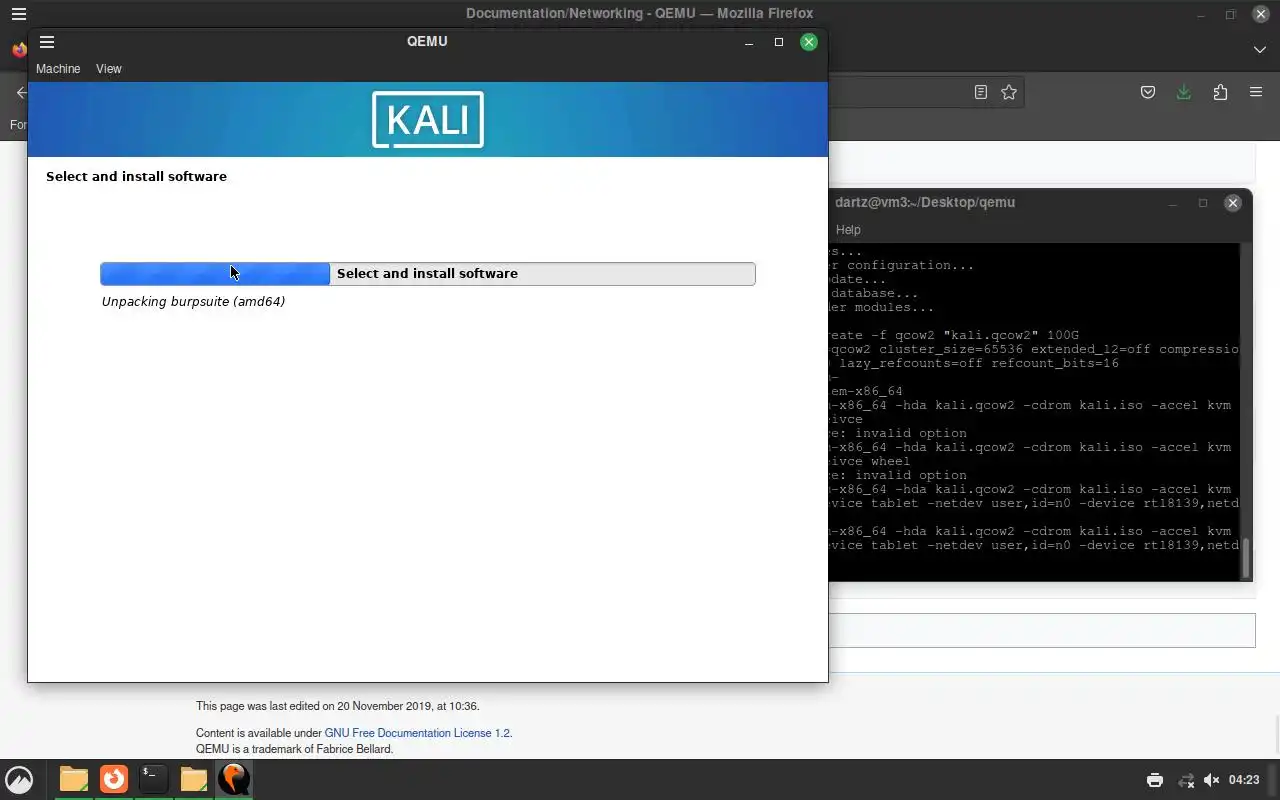
Task: Click the terminal title 'dartz@vm3:~/Desktop/qemu'
Action: [x=925, y=202]
